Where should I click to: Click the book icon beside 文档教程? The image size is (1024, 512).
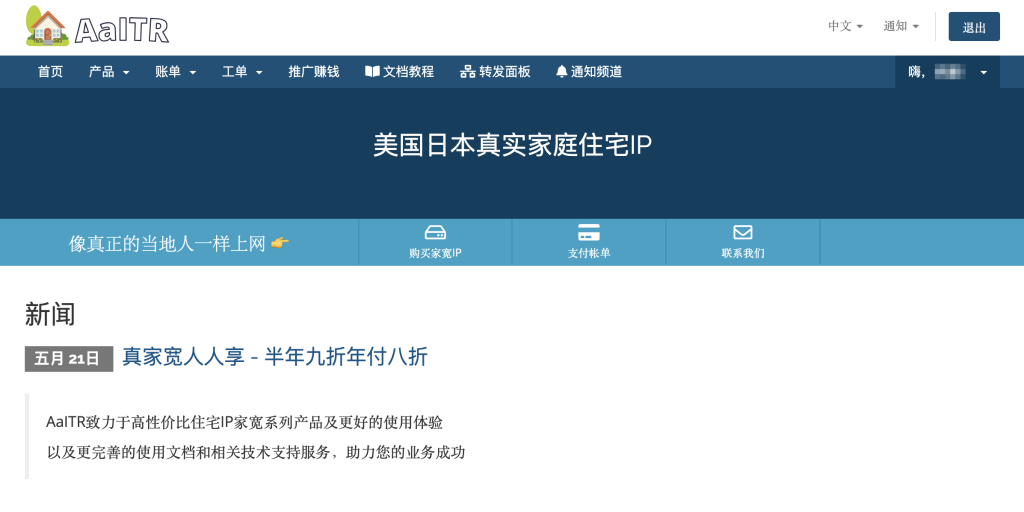point(372,72)
